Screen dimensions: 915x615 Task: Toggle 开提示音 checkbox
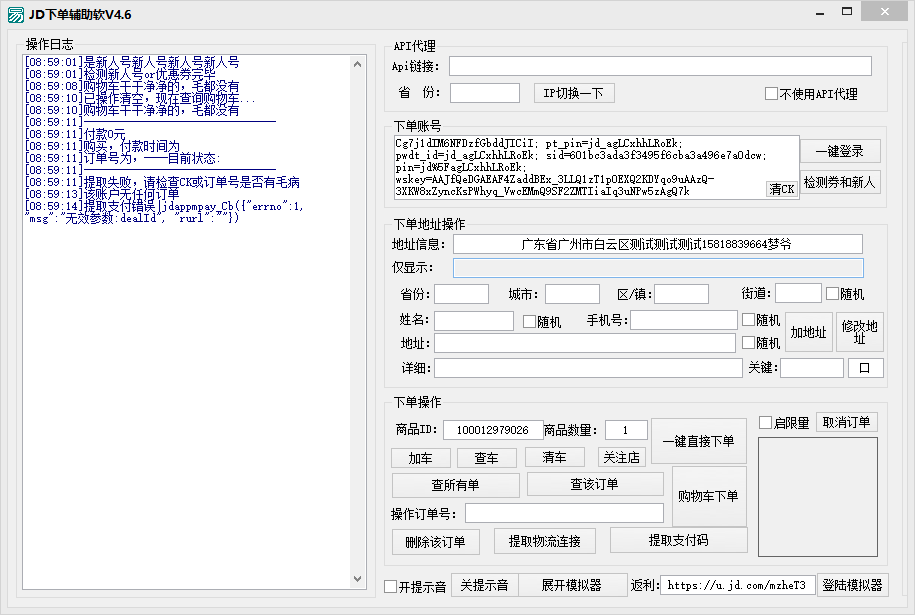pyautogui.click(x=391, y=587)
